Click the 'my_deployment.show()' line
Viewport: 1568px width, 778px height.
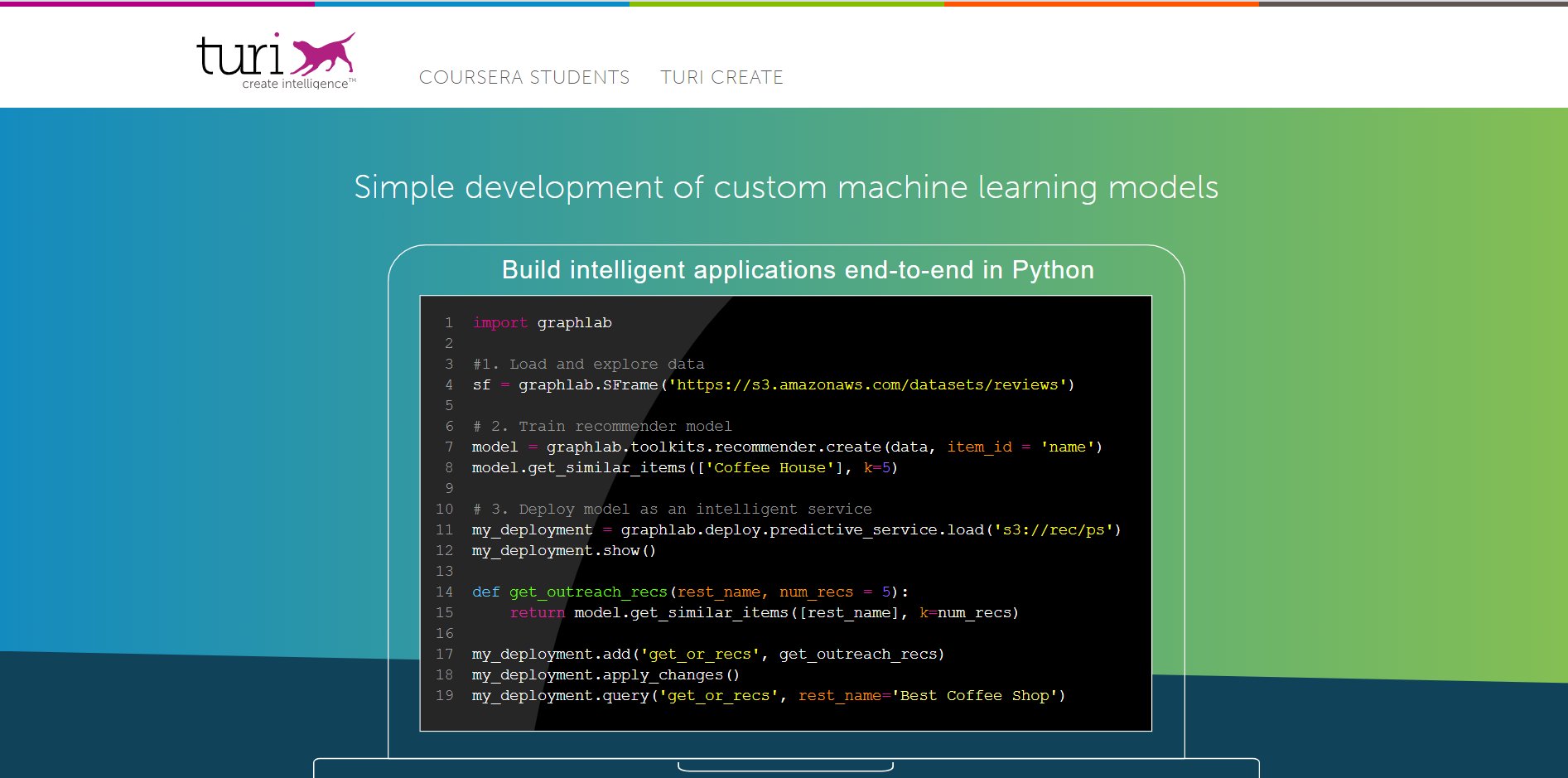pyautogui.click(x=564, y=550)
